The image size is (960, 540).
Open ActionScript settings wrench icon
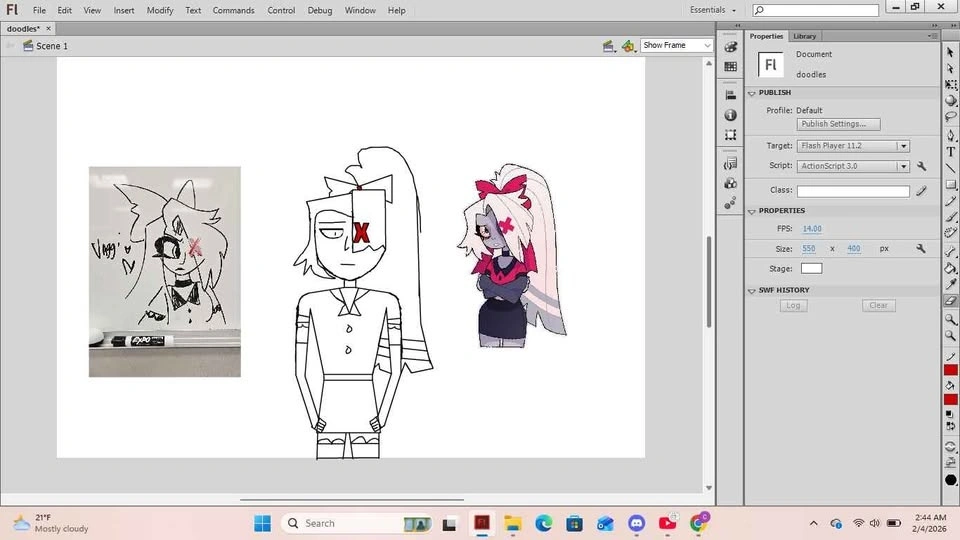click(921, 166)
